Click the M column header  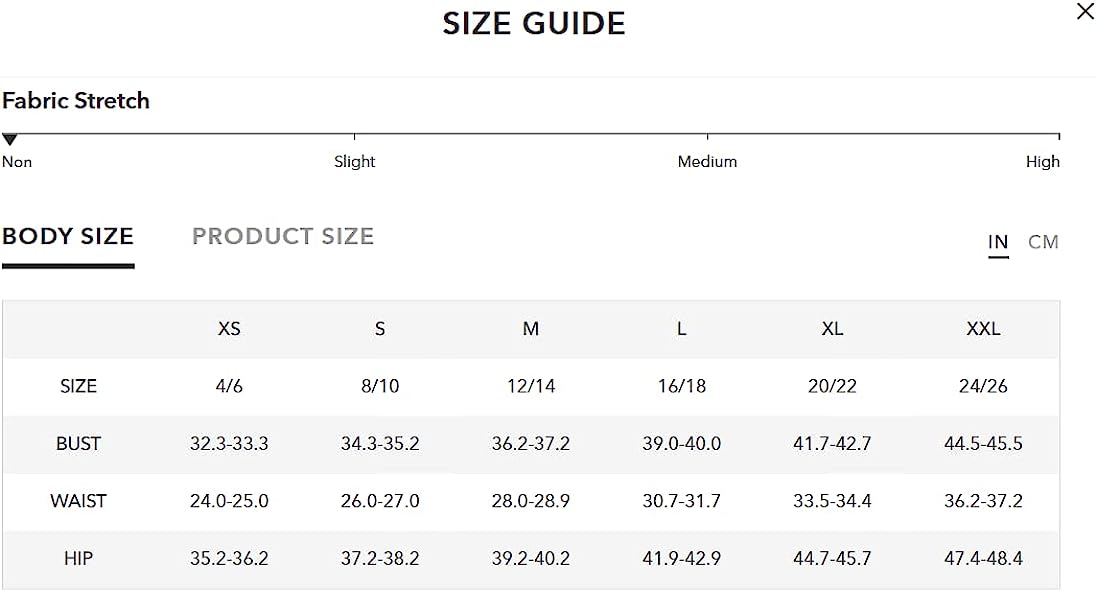coord(531,329)
